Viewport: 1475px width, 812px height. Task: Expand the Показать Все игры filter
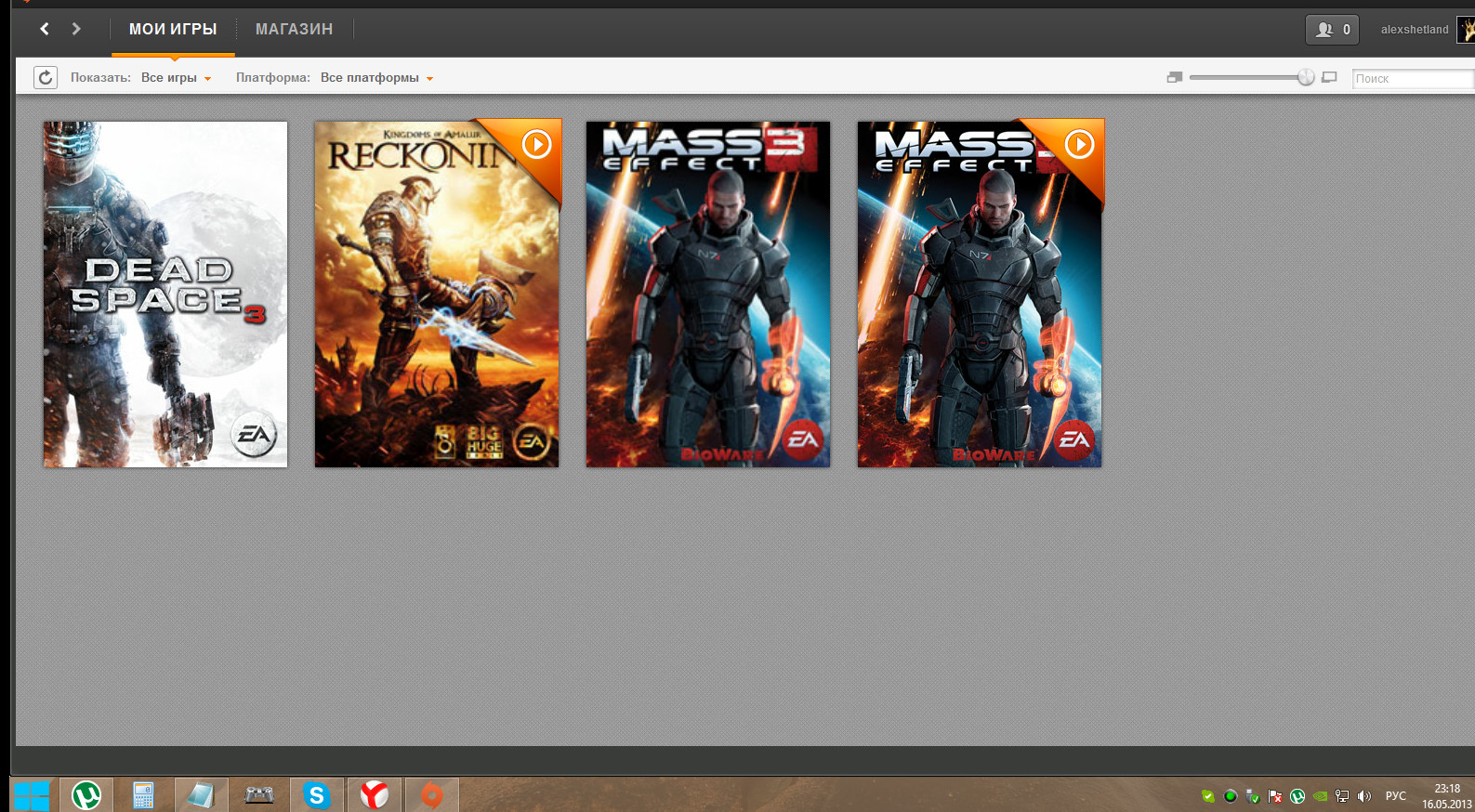176,78
